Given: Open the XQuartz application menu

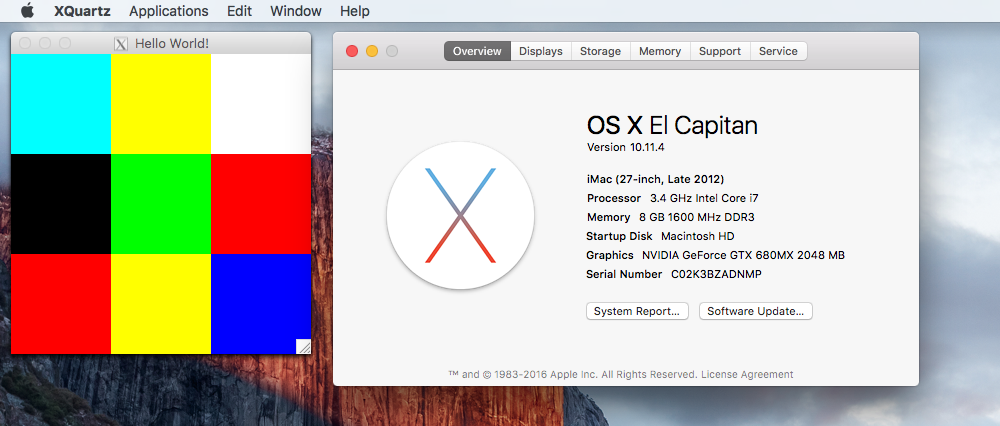Looking at the screenshot, I should tap(82, 11).
